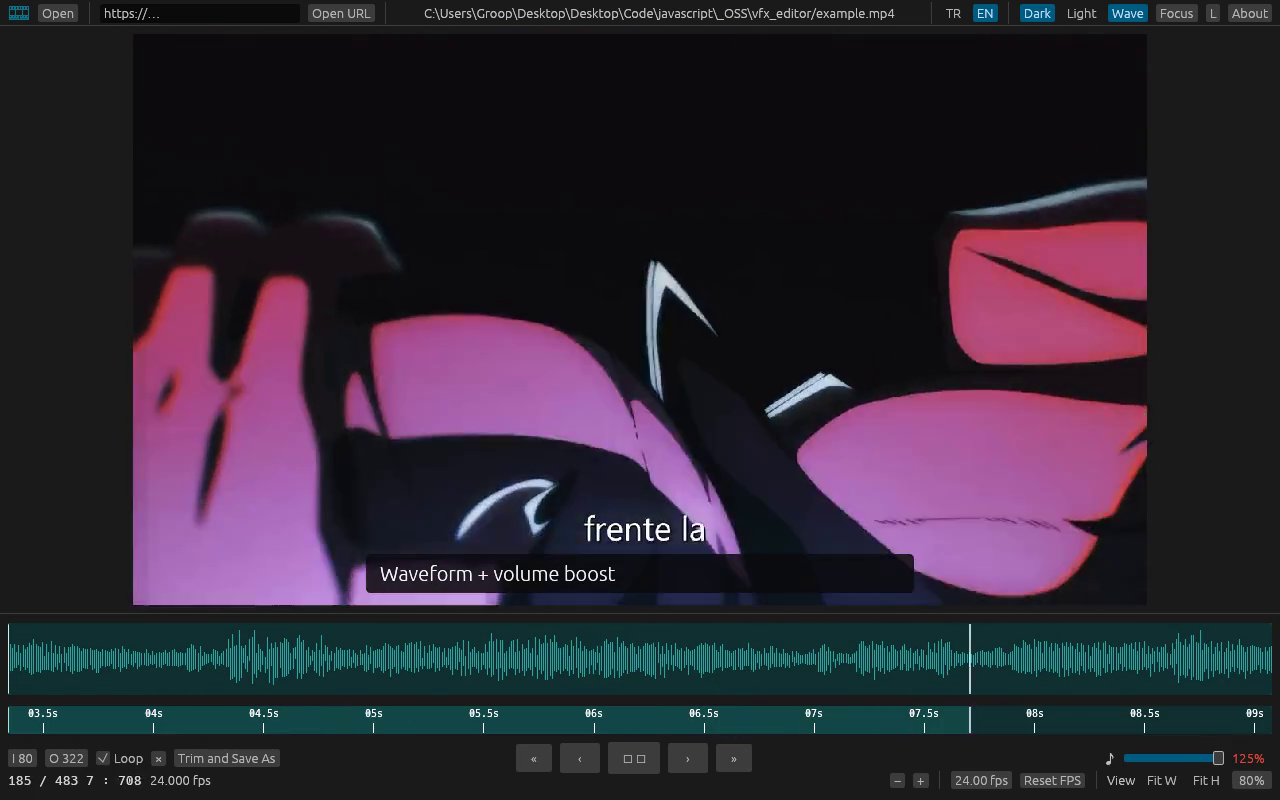Decrease FPS with the minus button
1280x800 pixels.
[898, 780]
